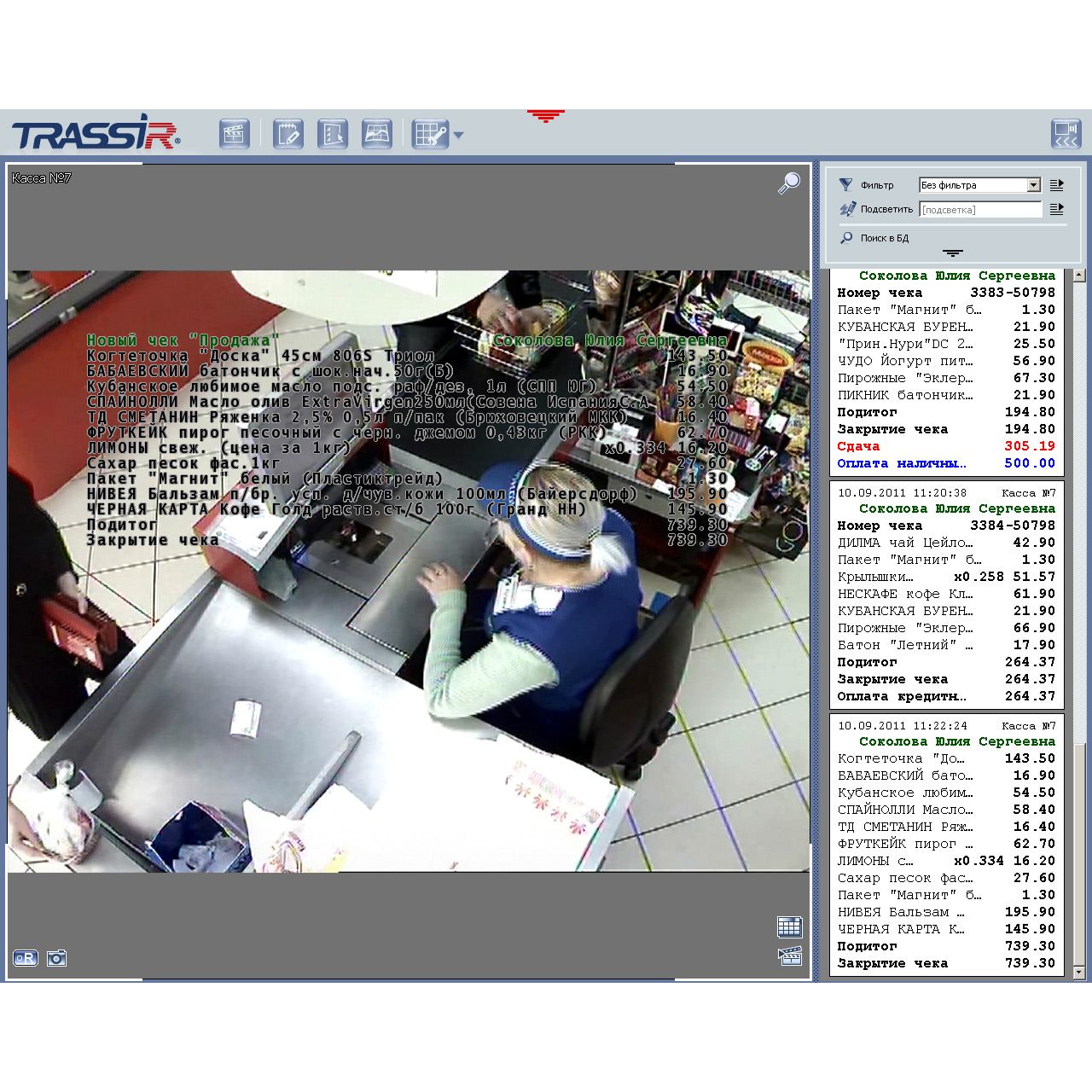Open the layout template grid editor
The image size is (1092, 1092).
click(x=430, y=134)
